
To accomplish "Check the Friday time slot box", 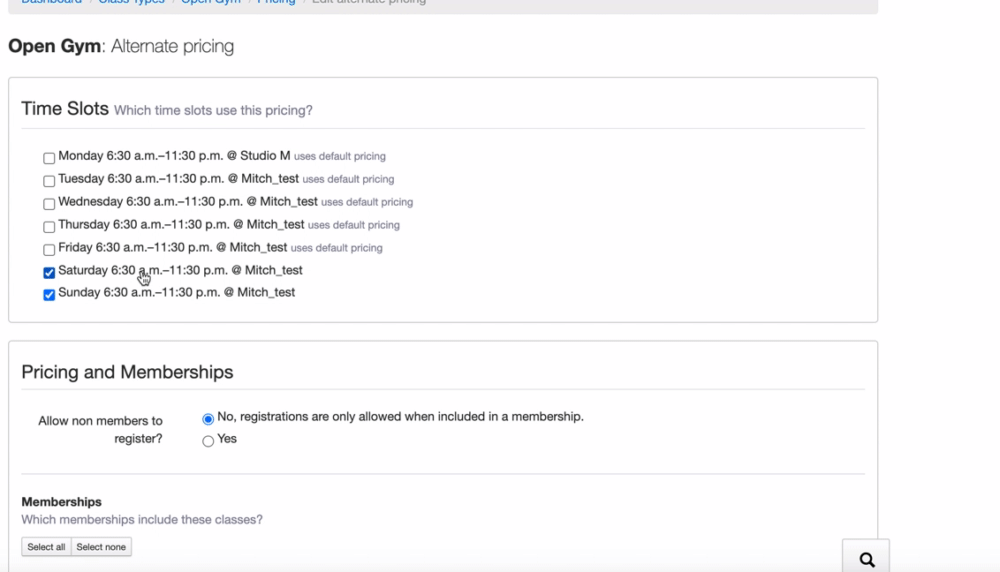I will [x=49, y=250].
